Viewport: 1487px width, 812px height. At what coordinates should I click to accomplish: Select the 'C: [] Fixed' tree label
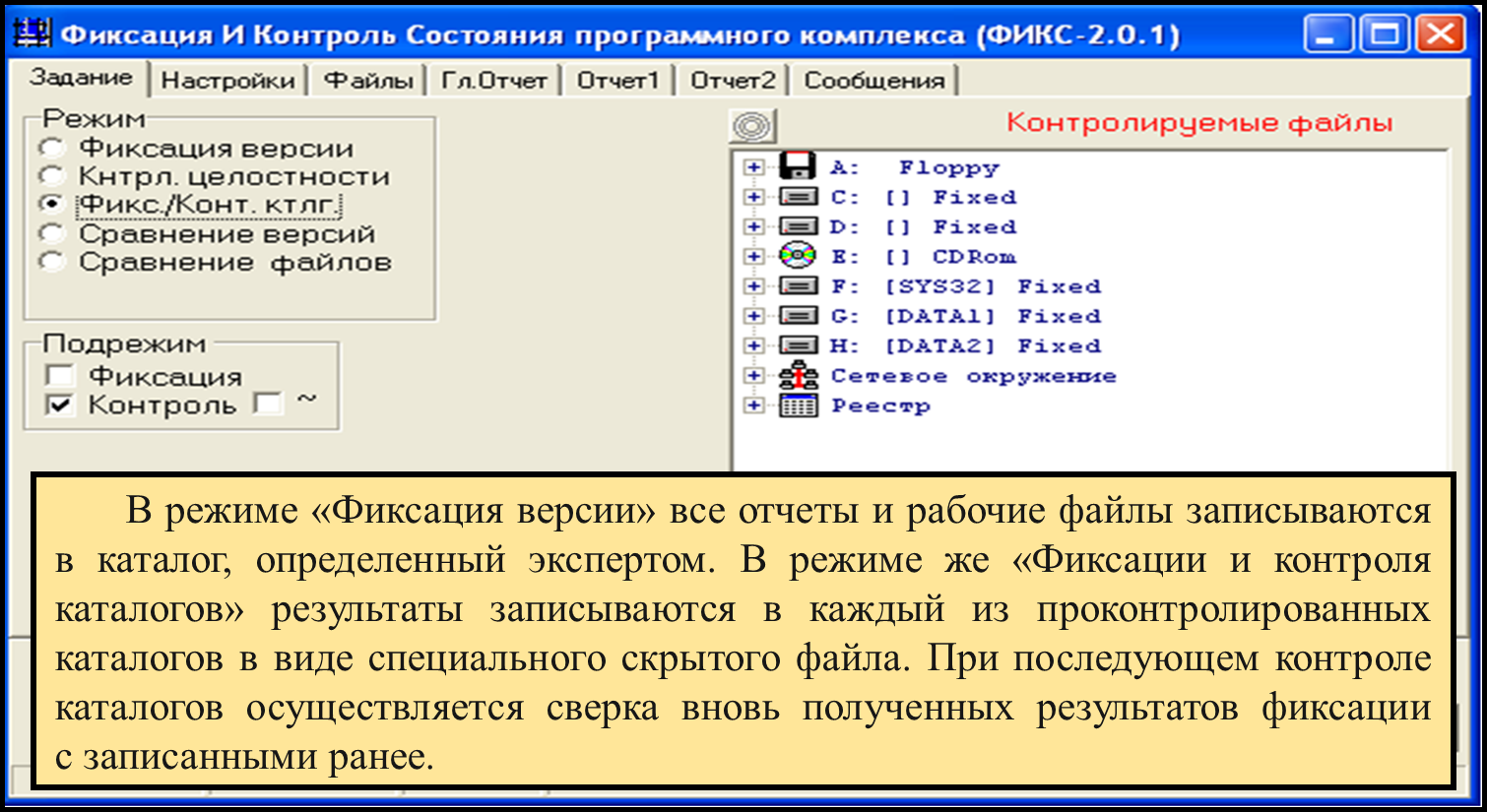coord(923,197)
